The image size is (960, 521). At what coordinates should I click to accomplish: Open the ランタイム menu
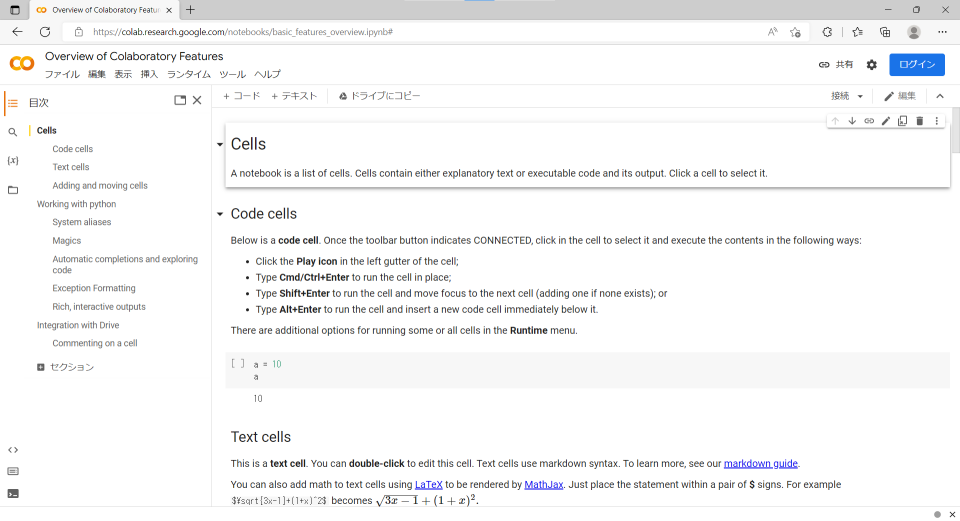189,74
